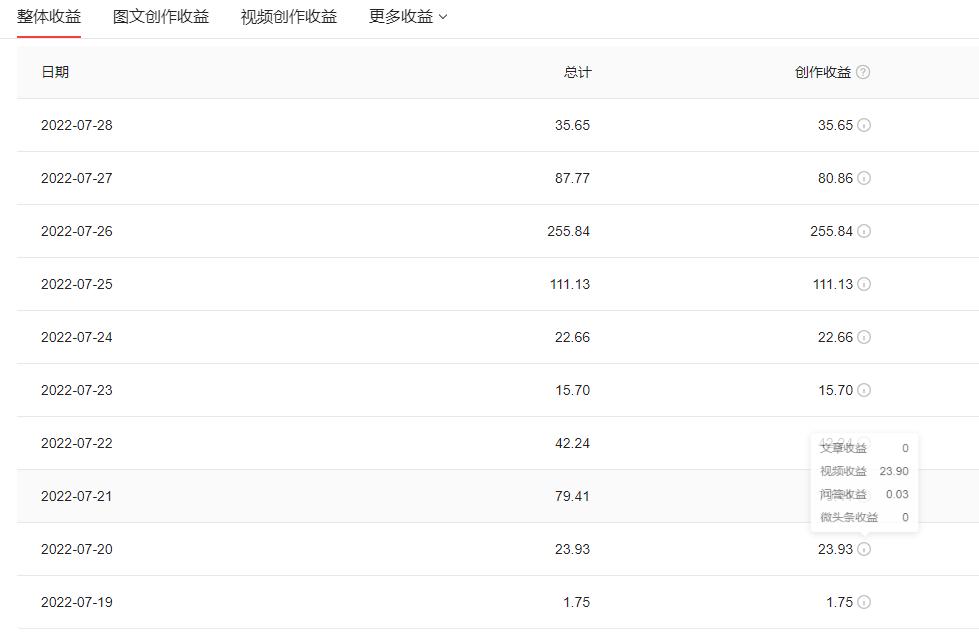Click the 总计 value 79.41 for 2022-07-21
Image resolution: width=979 pixels, height=641 pixels.
coord(572,496)
